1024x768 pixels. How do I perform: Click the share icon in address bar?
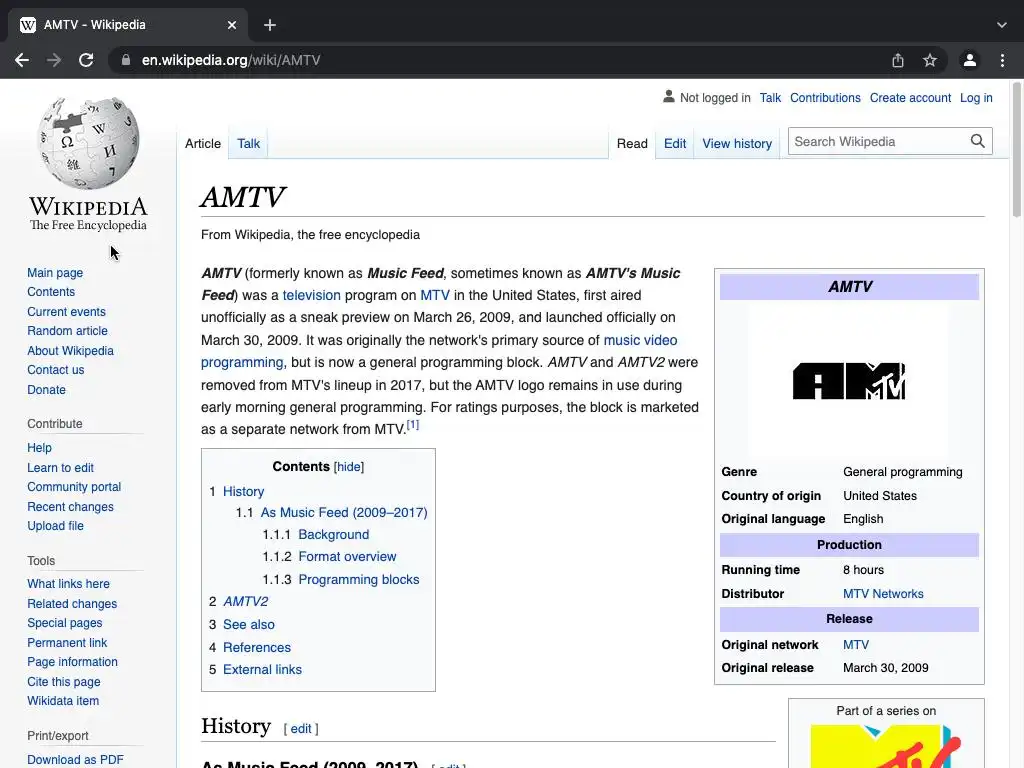tap(898, 60)
